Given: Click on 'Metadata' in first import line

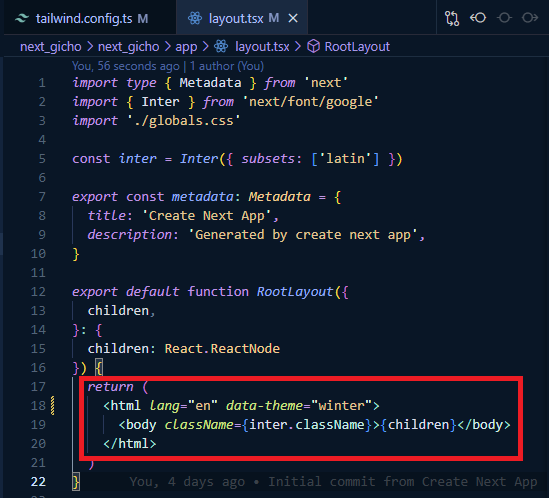Looking at the screenshot, I should point(210,83).
